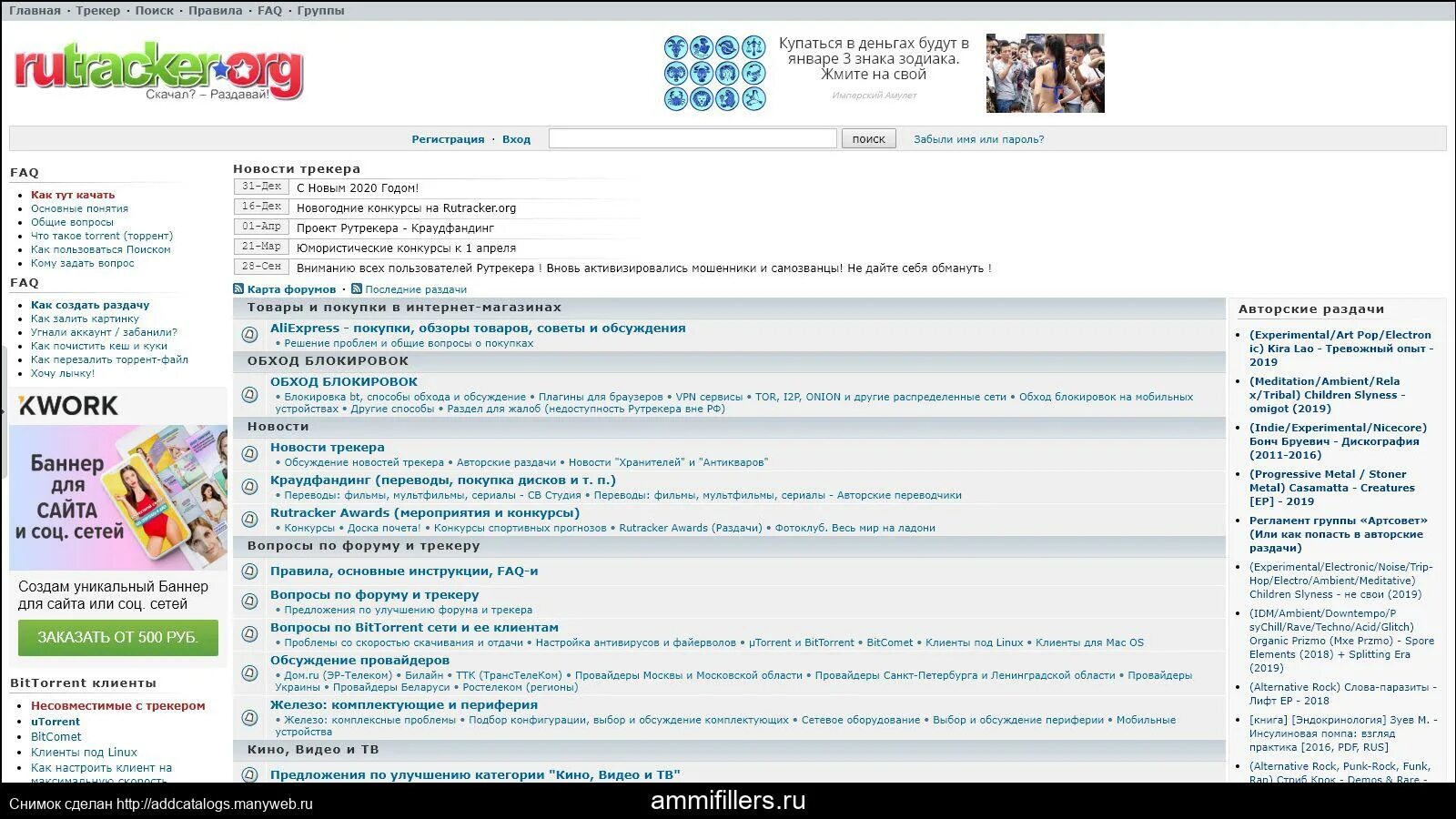Open Слова-паразиты - Лифт EP release
1456x819 pixels.
pyautogui.click(x=1343, y=694)
